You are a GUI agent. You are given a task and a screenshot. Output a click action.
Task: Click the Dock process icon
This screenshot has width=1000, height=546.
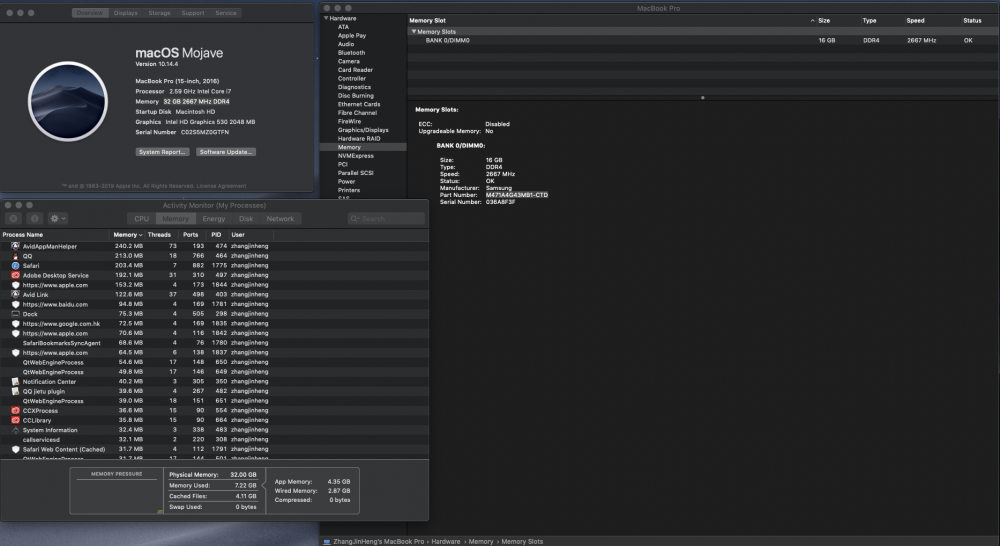coord(15,314)
